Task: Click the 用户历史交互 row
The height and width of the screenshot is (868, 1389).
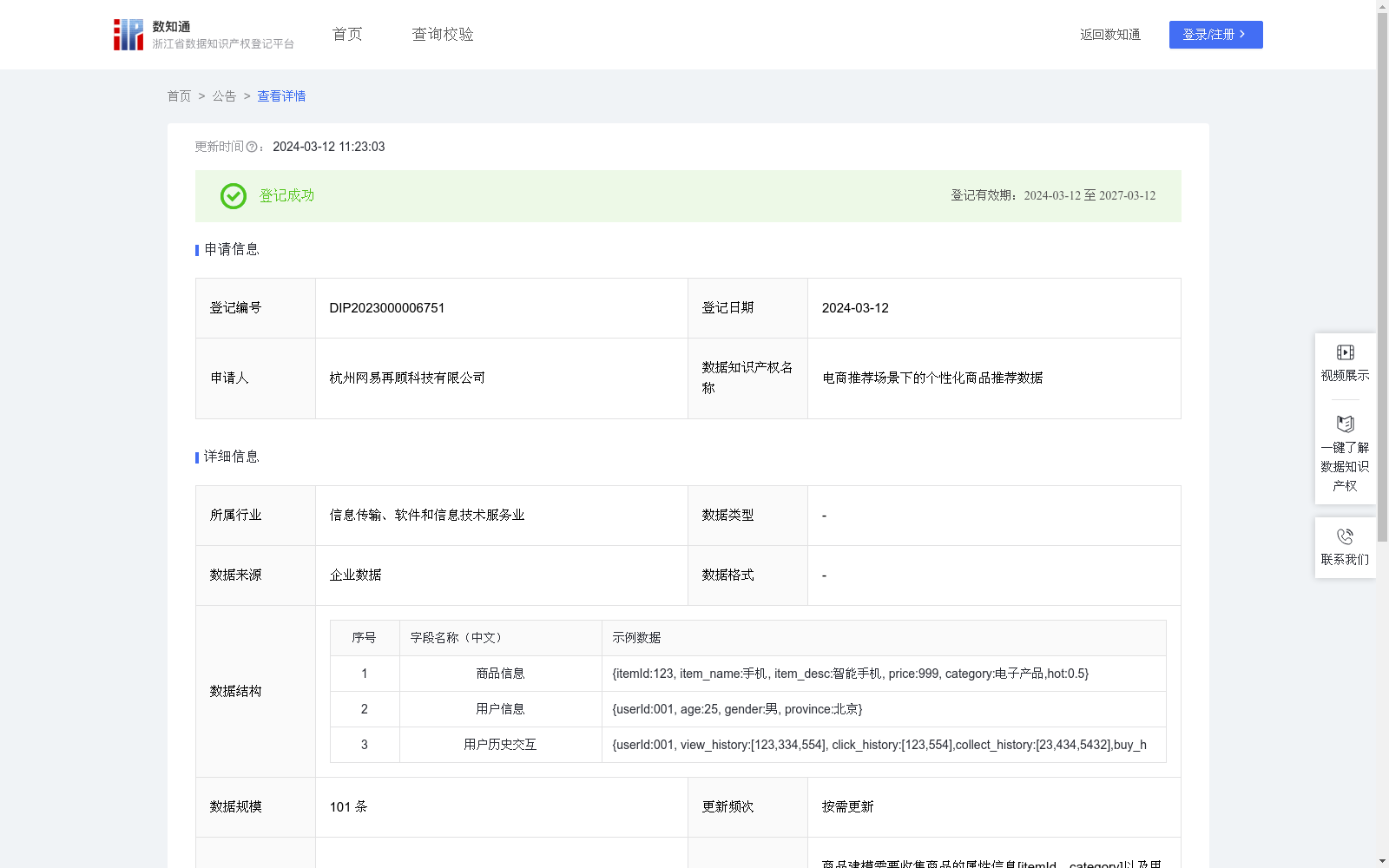Action: [748, 745]
